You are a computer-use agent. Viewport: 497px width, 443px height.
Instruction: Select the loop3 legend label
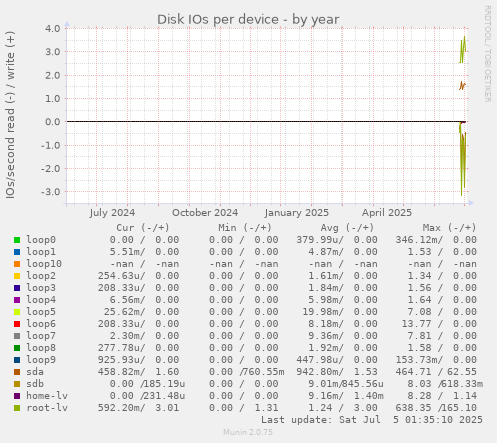(x=41, y=288)
